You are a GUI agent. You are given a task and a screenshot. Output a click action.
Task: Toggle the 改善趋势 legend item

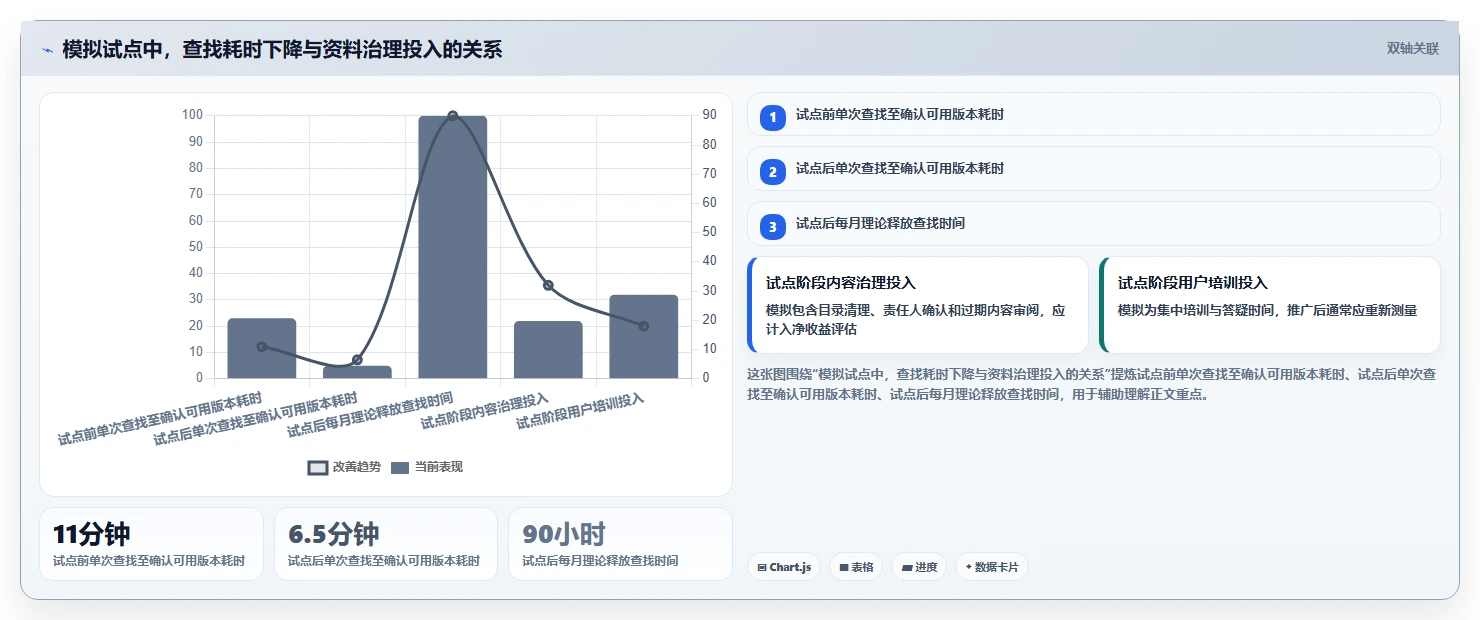click(345, 467)
